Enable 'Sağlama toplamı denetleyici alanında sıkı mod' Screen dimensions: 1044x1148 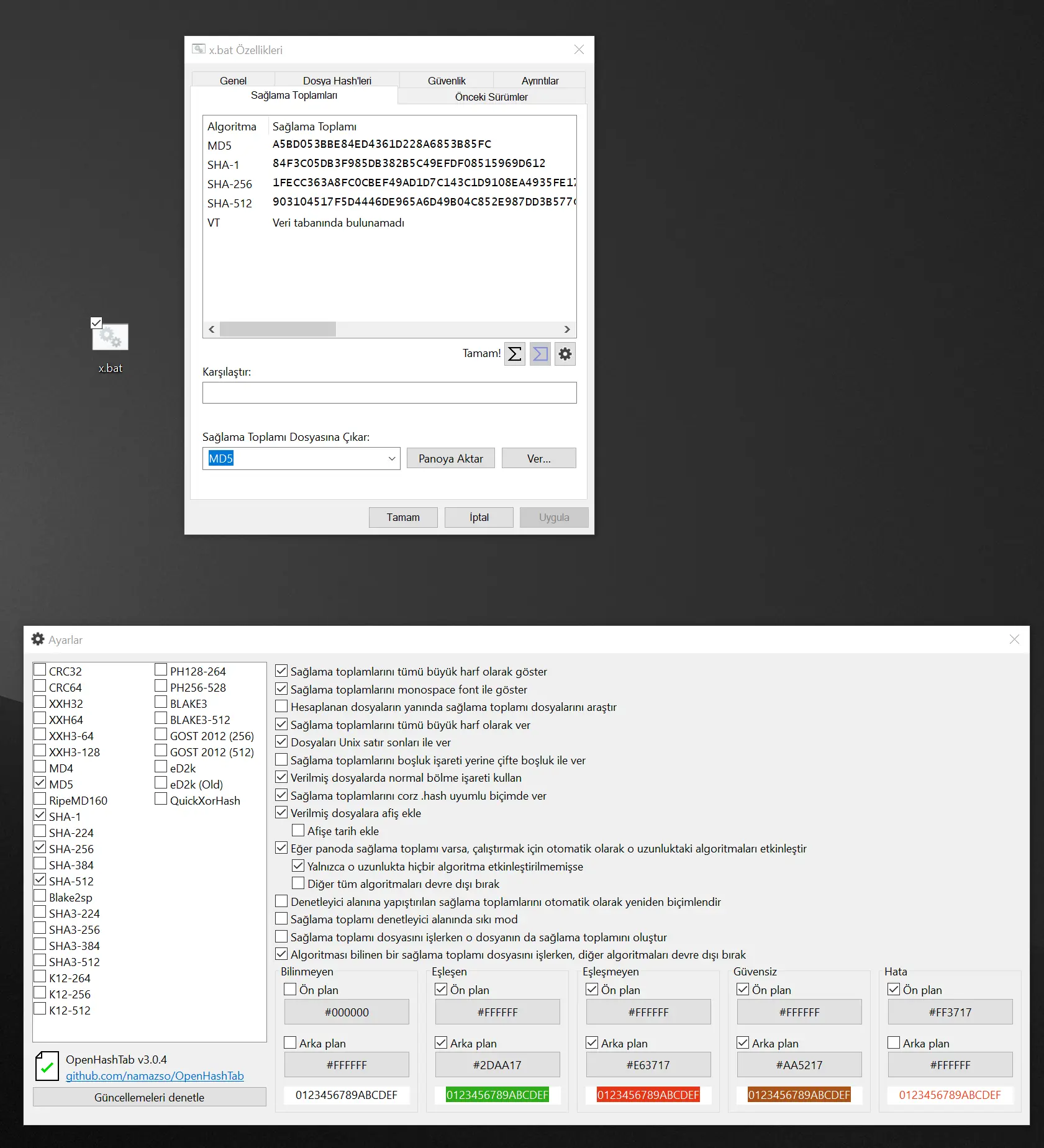tap(281, 918)
